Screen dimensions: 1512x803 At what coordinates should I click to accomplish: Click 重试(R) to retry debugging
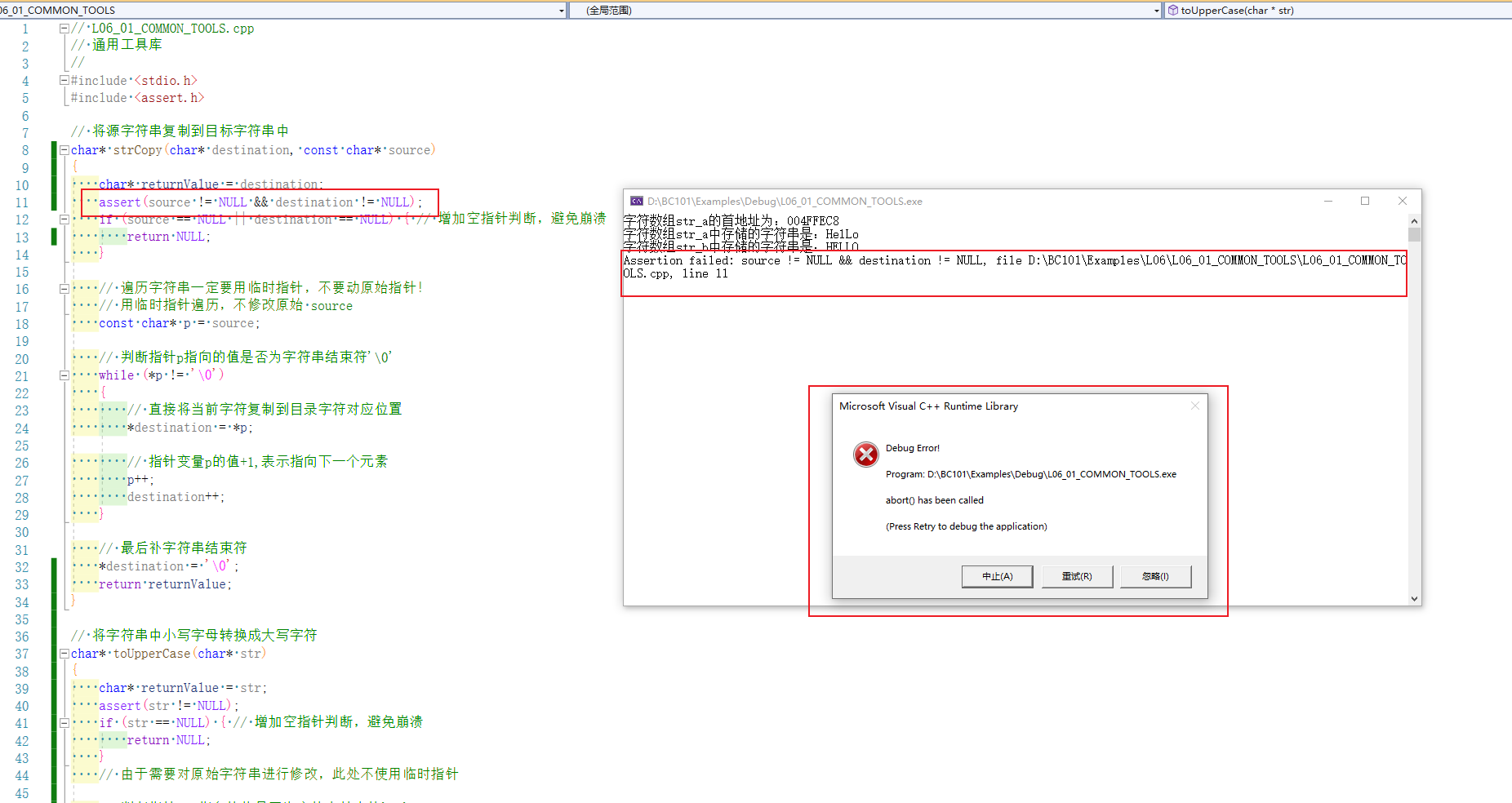[x=1077, y=576]
